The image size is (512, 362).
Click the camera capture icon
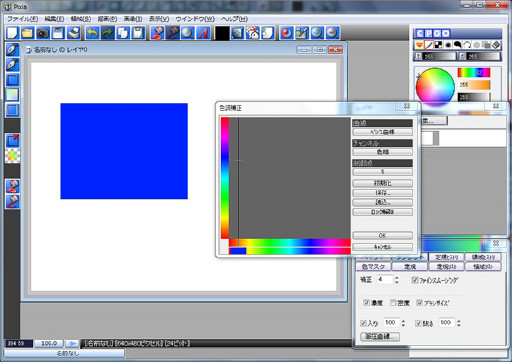pyautogui.click(x=43, y=33)
